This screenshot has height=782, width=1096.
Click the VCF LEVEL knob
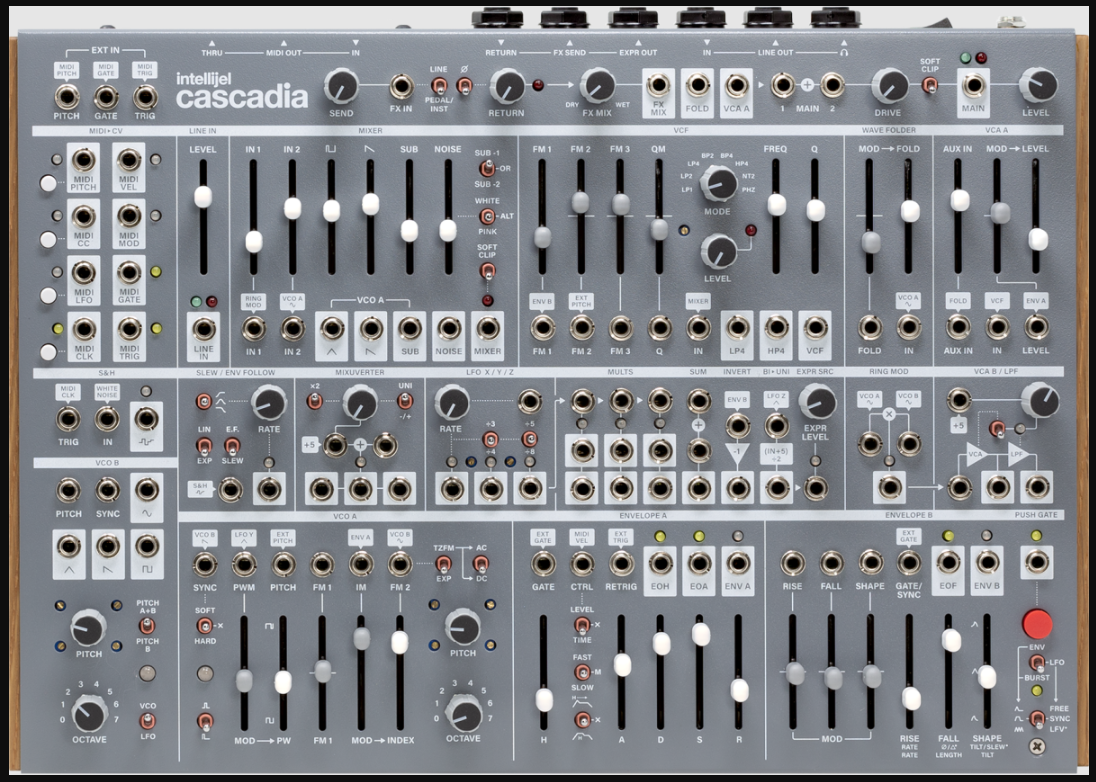click(x=718, y=252)
